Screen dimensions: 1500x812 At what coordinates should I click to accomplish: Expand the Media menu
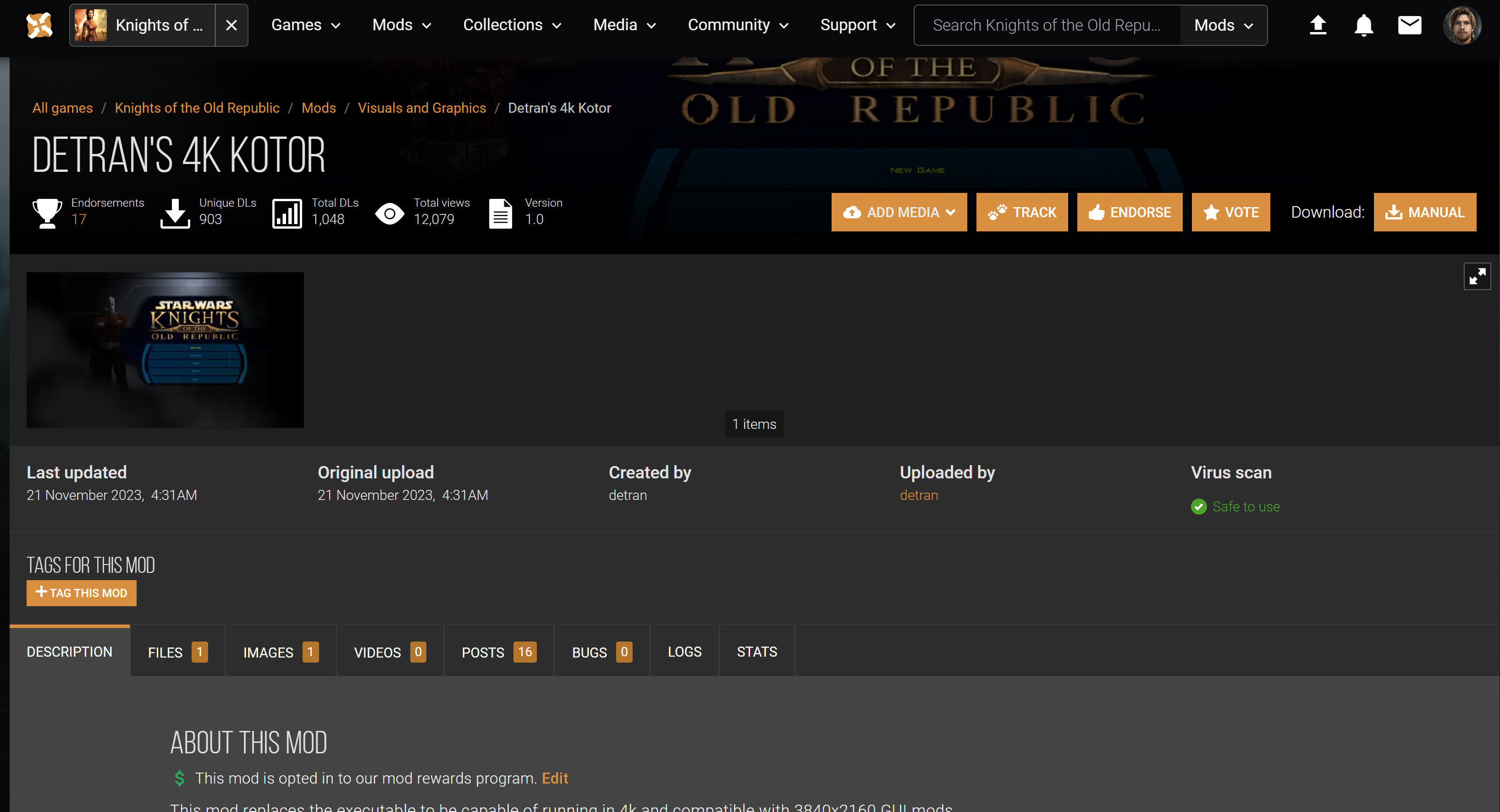(625, 25)
